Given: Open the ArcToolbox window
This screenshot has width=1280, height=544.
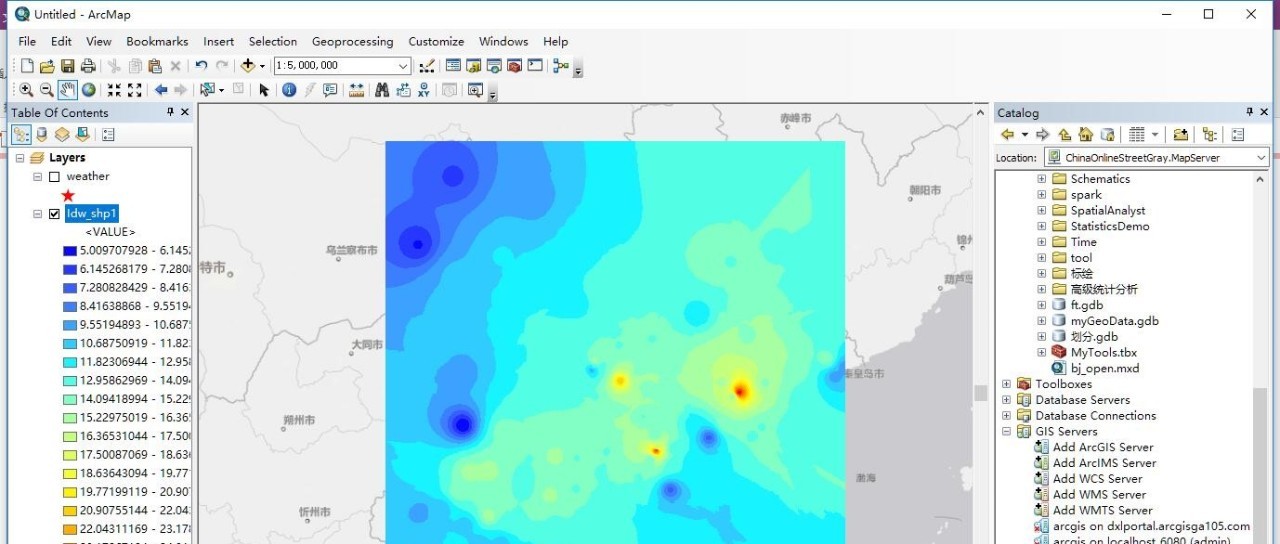Looking at the screenshot, I should [514, 66].
